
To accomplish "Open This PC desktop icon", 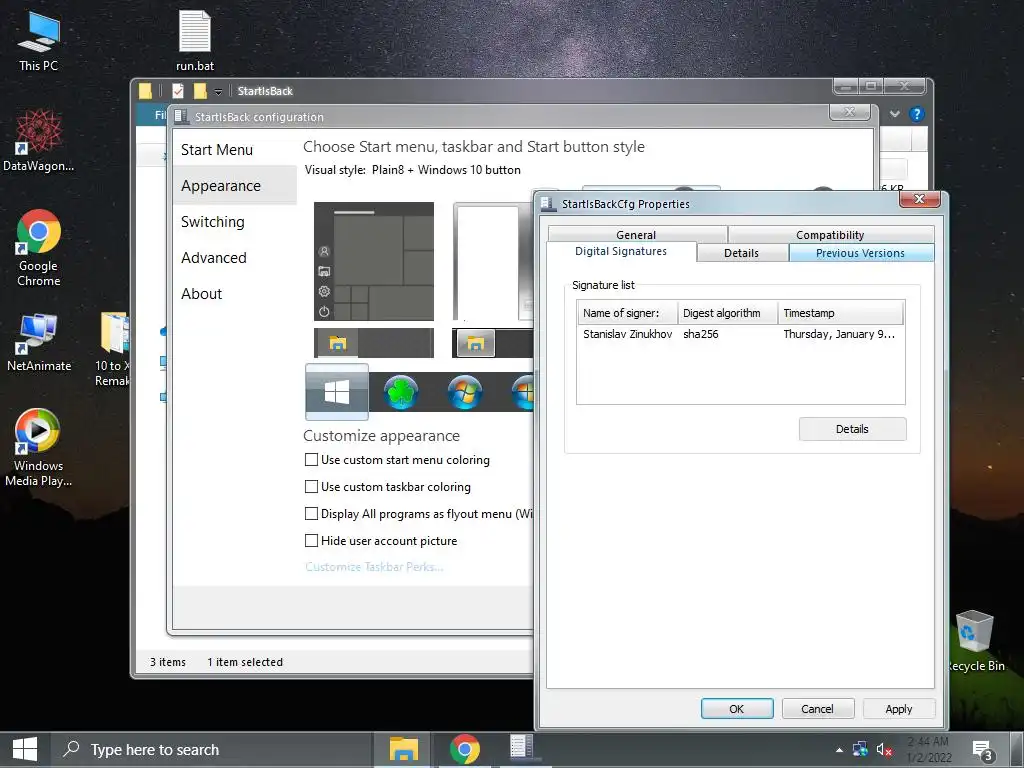I will (39, 42).
